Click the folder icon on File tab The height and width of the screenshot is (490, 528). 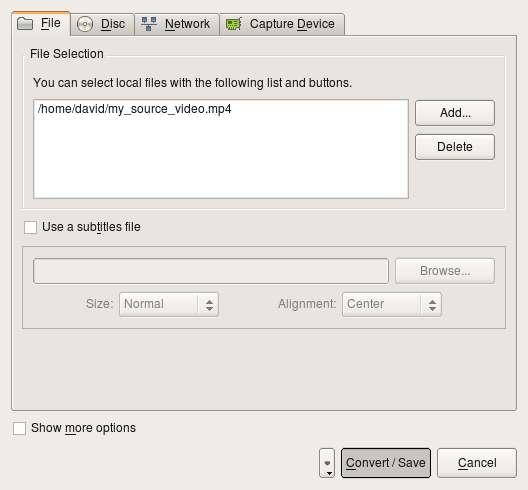25,24
